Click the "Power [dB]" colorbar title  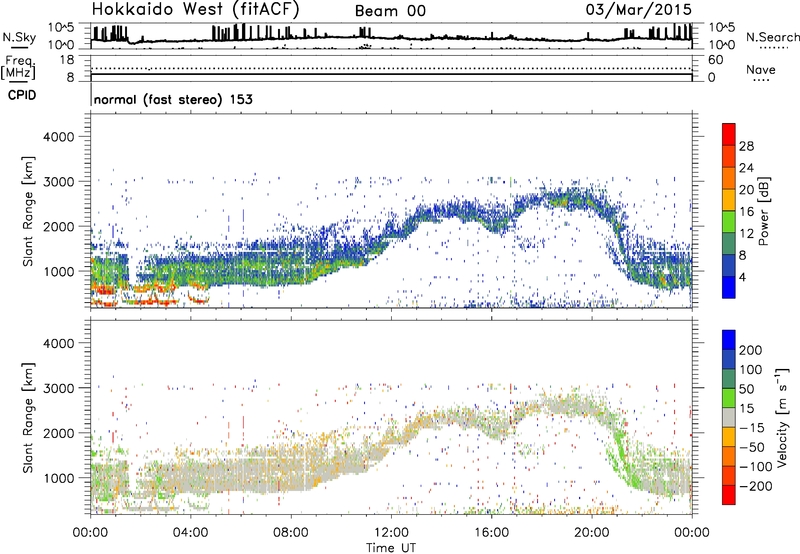click(764, 211)
